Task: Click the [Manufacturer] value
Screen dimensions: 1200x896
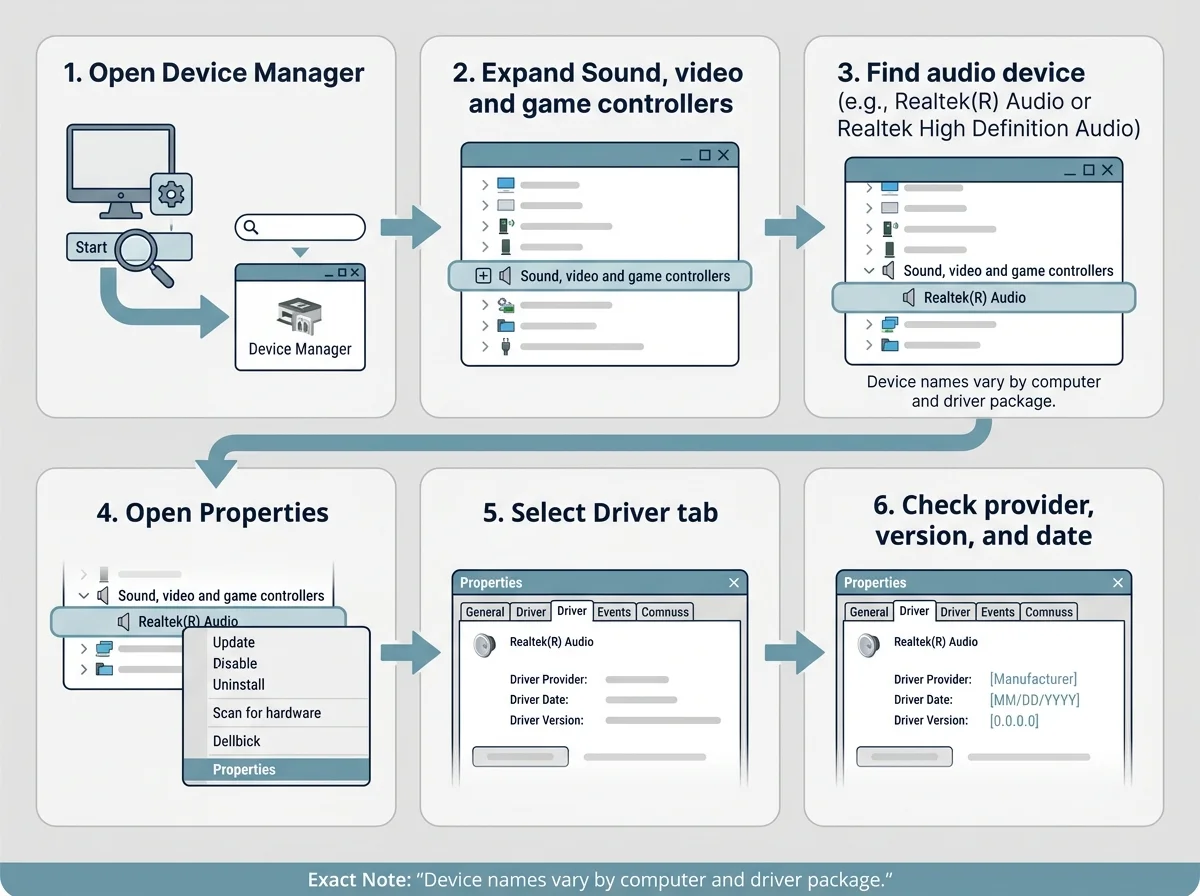Action: point(1033,680)
